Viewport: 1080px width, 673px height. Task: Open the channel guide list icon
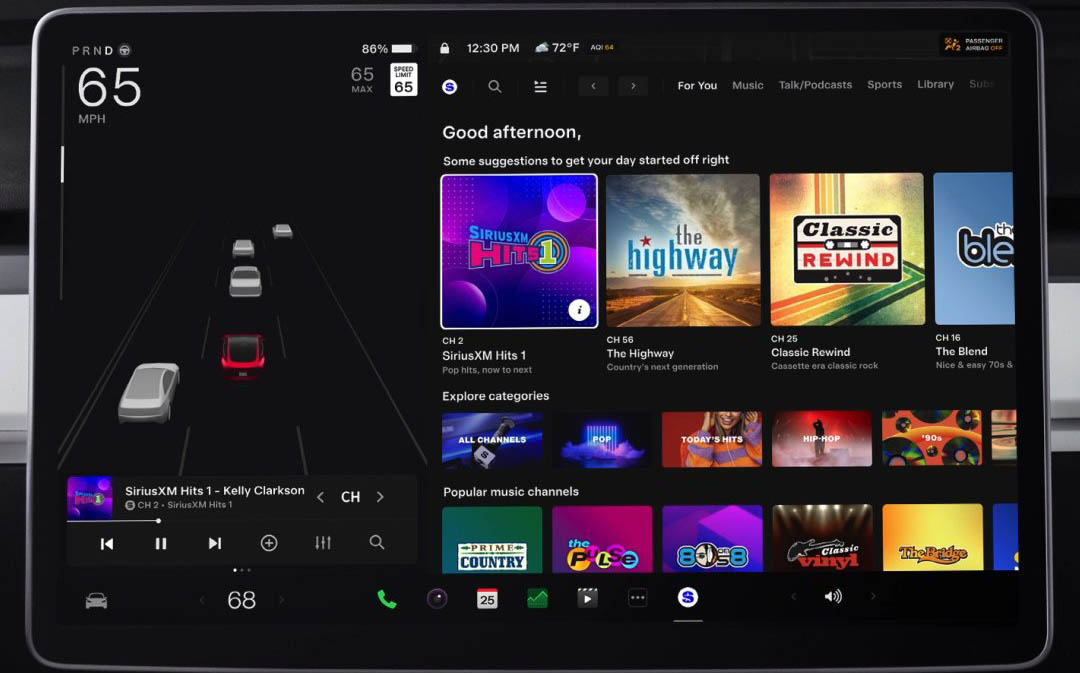pos(540,86)
